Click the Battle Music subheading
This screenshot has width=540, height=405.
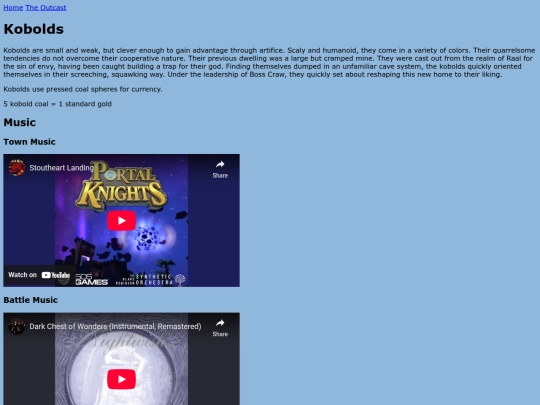point(30,300)
